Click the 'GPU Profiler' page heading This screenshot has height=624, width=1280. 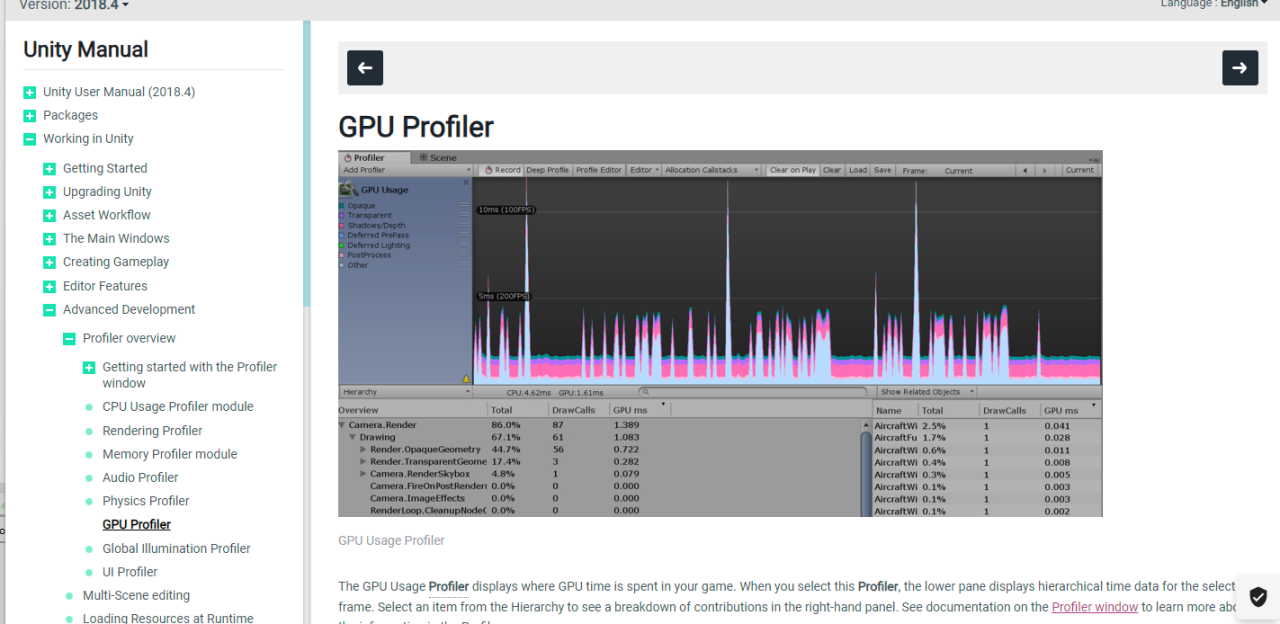416,127
